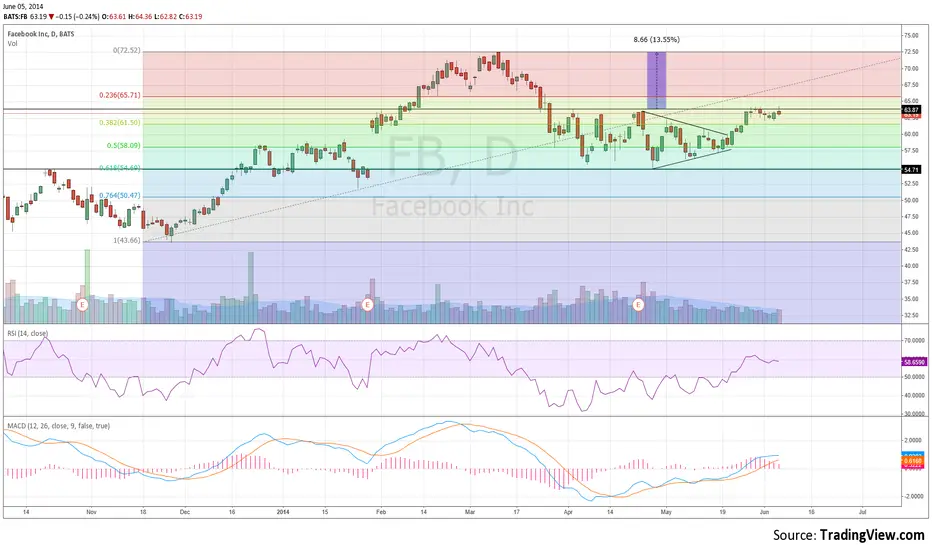Select the Fibonacci label 0.382(61.50)
Image resolution: width=932 pixels, height=550 pixels.
pyautogui.click(x=120, y=122)
